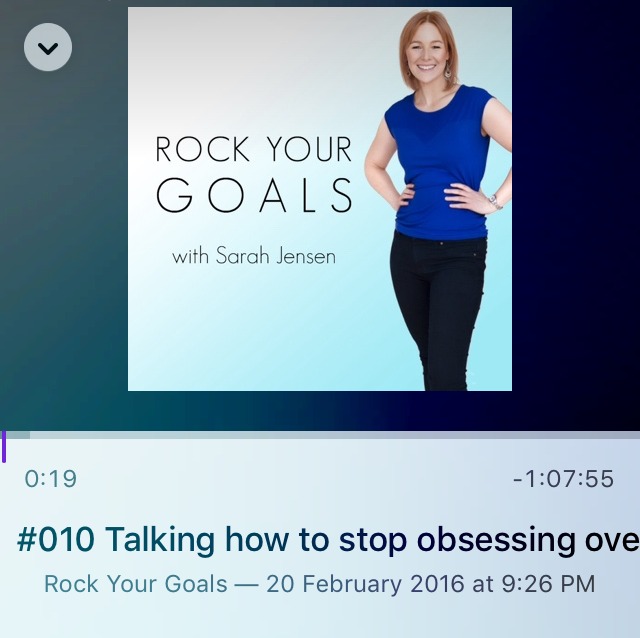
Task: Click the 'with Sarah Jensen' caption on artwork
Action: 254,256
